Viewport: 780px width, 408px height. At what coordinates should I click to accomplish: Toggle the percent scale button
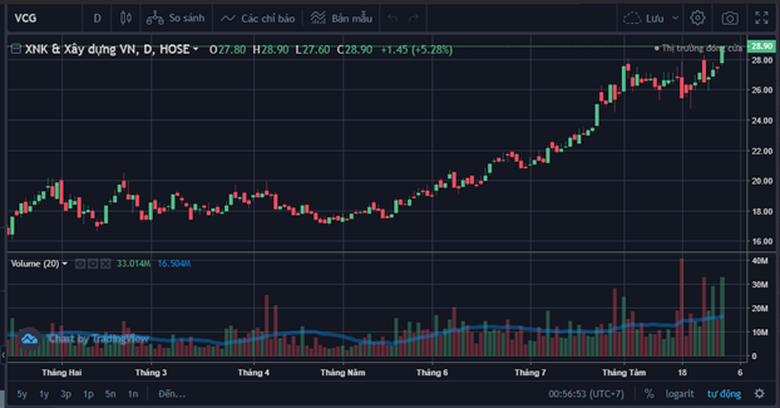[649, 394]
